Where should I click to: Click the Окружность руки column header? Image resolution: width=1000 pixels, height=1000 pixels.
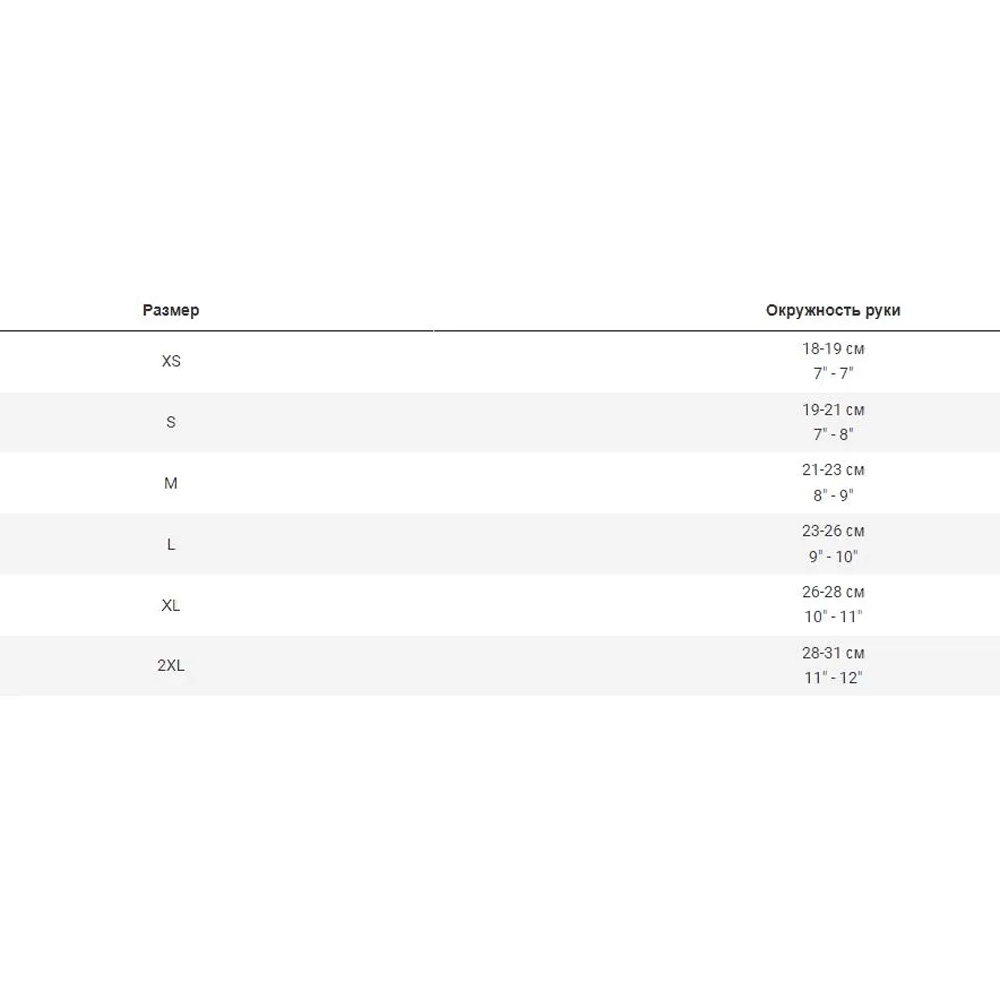[x=833, y=310]
